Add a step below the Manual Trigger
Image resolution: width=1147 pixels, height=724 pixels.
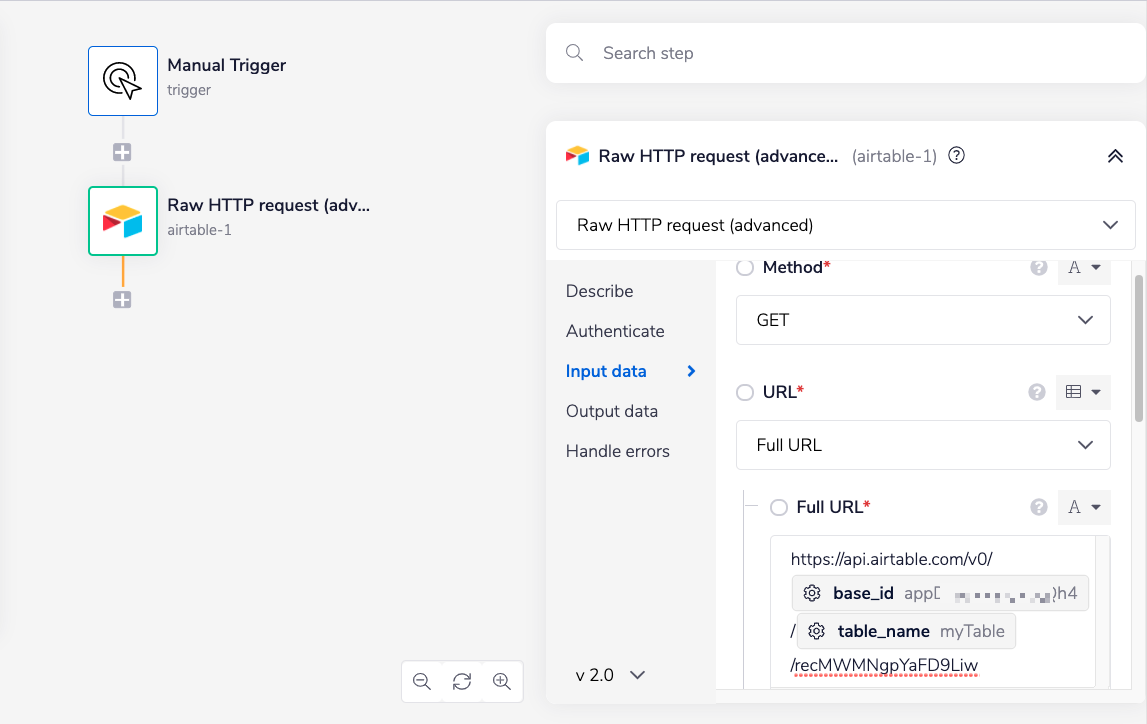point(122,152)
